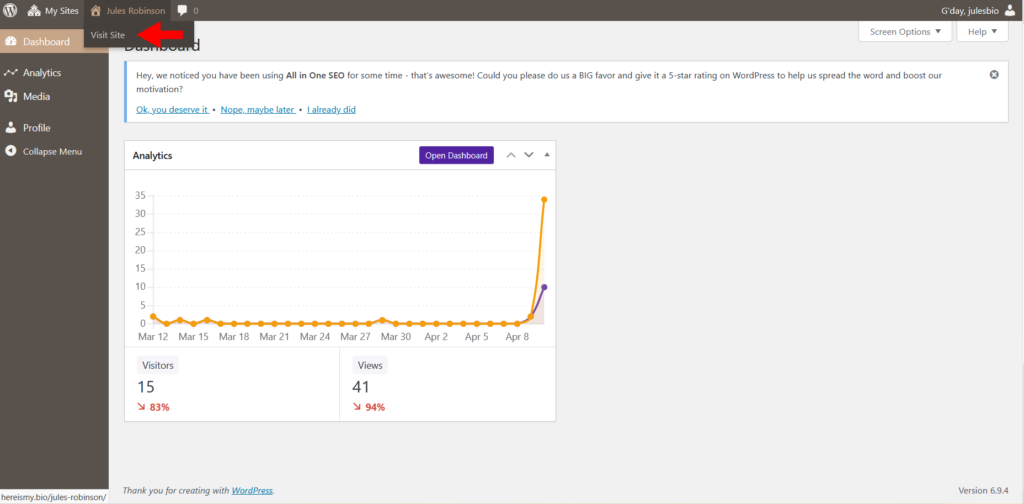The height and width of the screenshot is (504, 1024).
Task: Dismiss the All in One SEO notice
Action: pos(993,75)
